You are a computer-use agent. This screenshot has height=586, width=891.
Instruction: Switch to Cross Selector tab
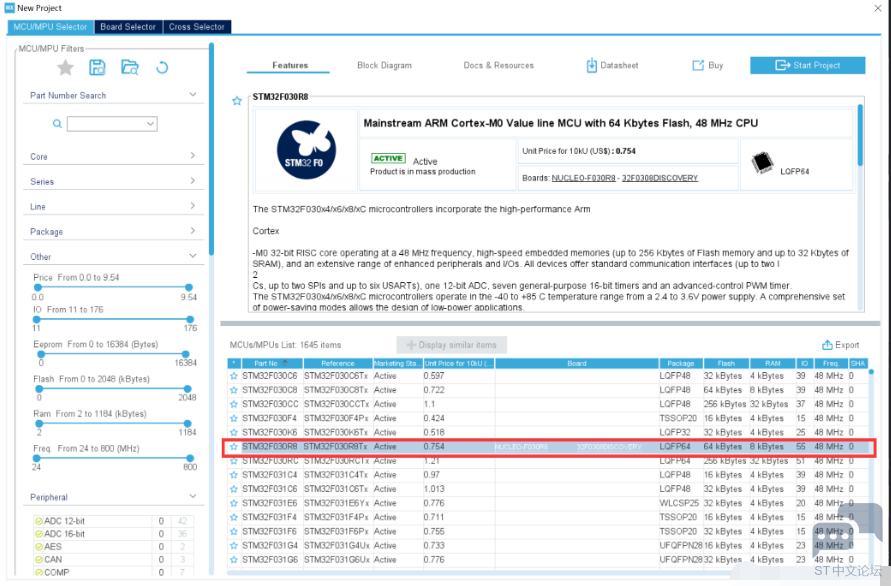[x=197, y=27]
